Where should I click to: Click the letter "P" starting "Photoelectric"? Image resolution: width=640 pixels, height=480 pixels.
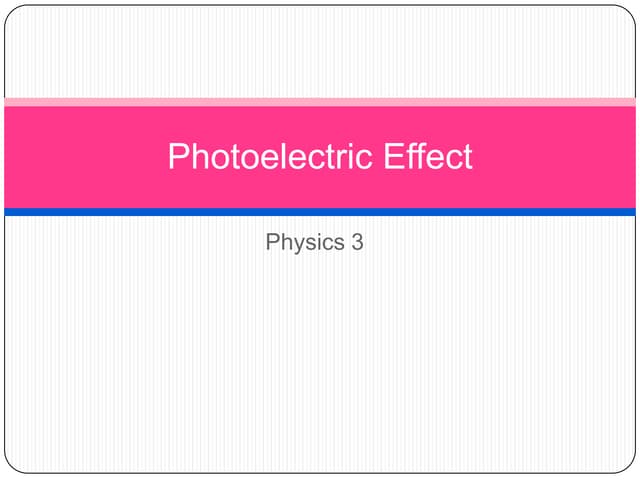(x=178, y=156)
